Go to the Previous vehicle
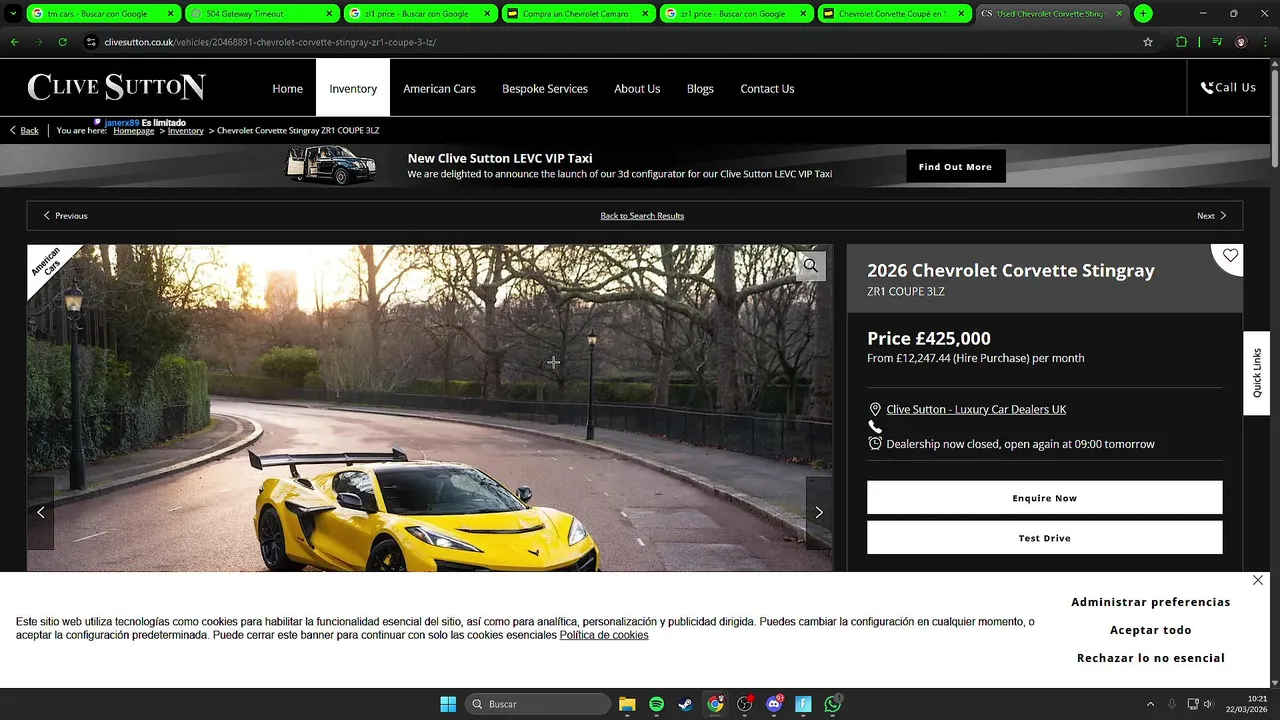The image size is (1280, 720). tap(65, 216)
